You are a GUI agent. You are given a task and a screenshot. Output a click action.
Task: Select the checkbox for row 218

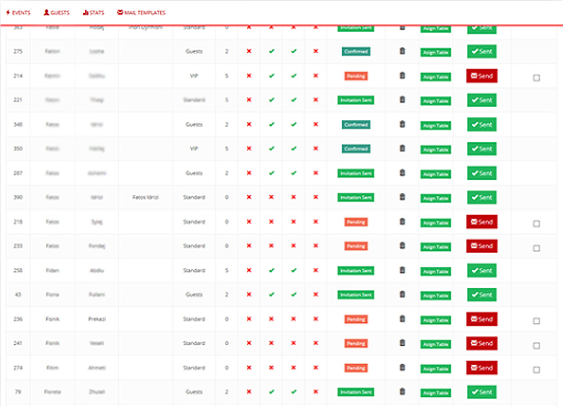click(x=536, y=224)
